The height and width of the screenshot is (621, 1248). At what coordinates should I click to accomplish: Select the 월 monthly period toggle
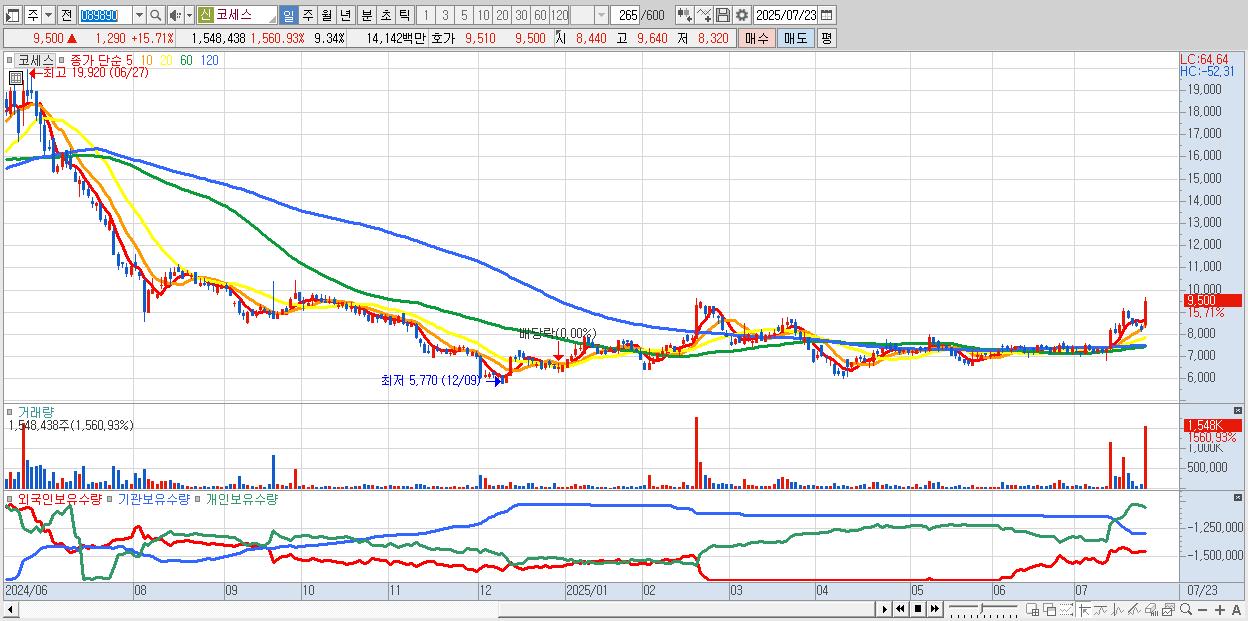click(327, 15)
